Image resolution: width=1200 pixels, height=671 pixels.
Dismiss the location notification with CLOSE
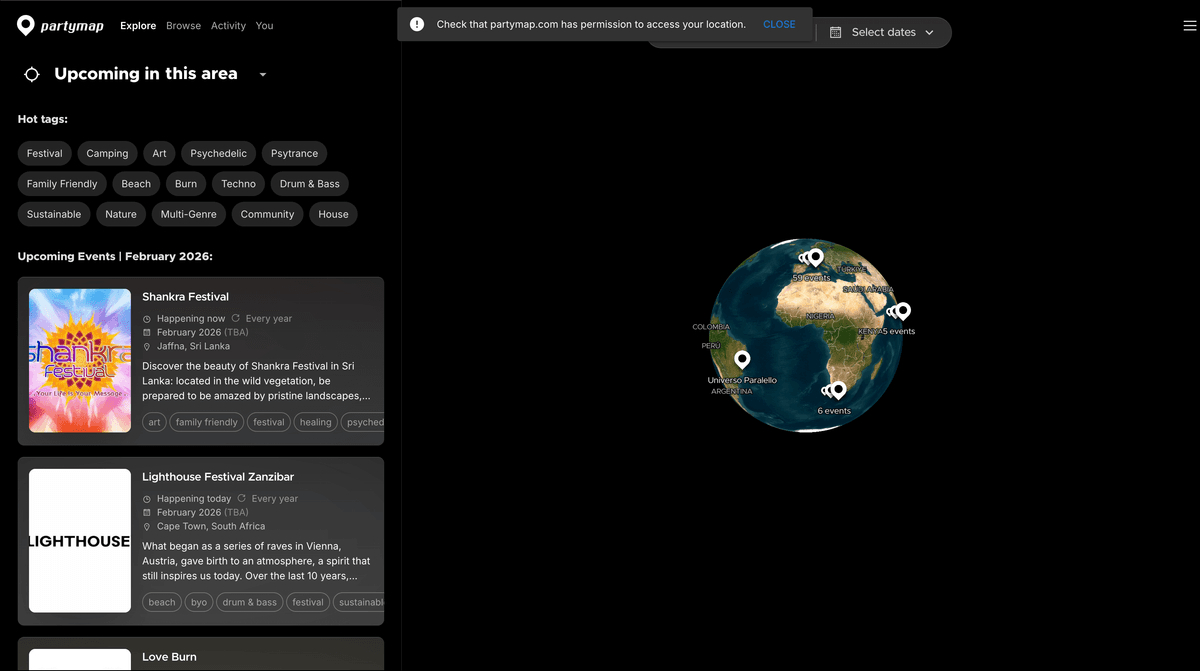[779, 24]
